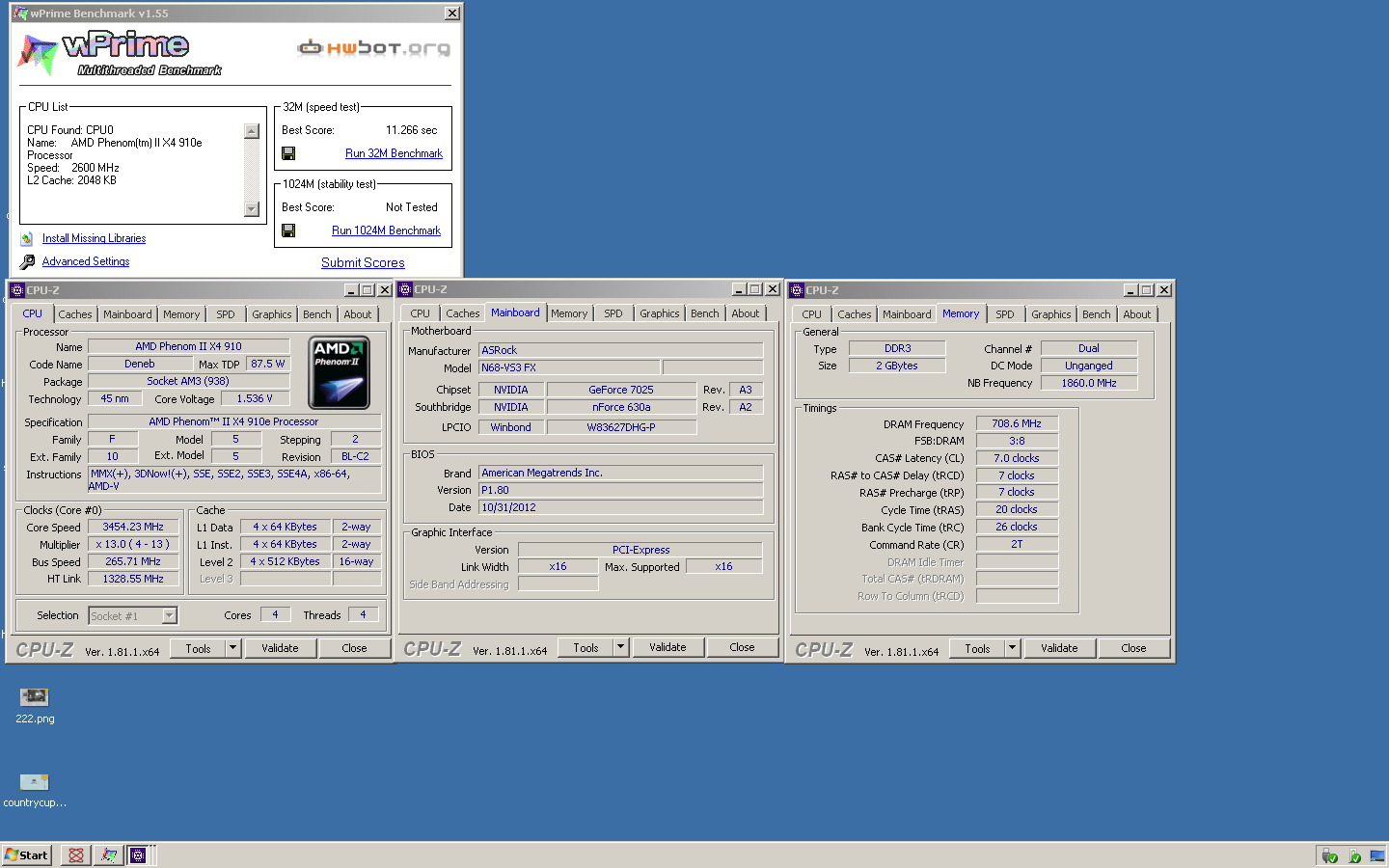
Task: Click the red taskbar application icon
Action: 75,854
